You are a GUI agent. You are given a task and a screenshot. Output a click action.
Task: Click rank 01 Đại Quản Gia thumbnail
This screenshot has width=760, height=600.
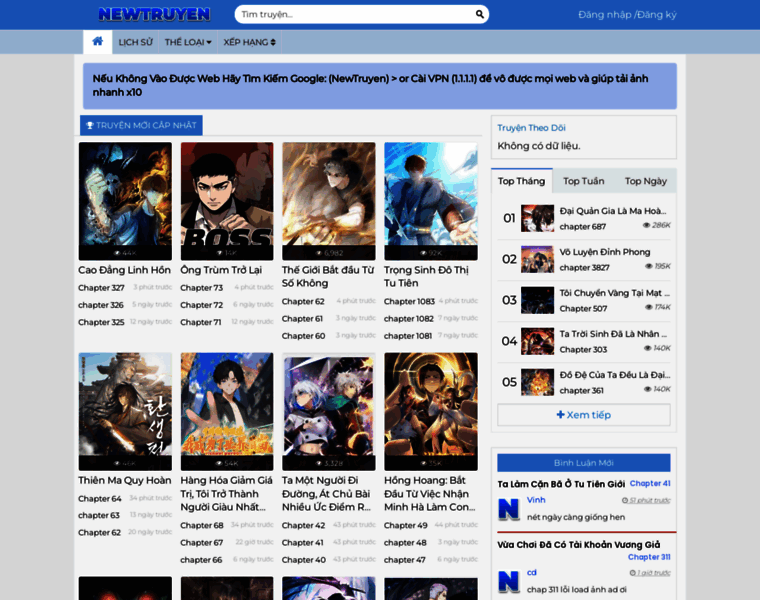click(x=538, y=218)
